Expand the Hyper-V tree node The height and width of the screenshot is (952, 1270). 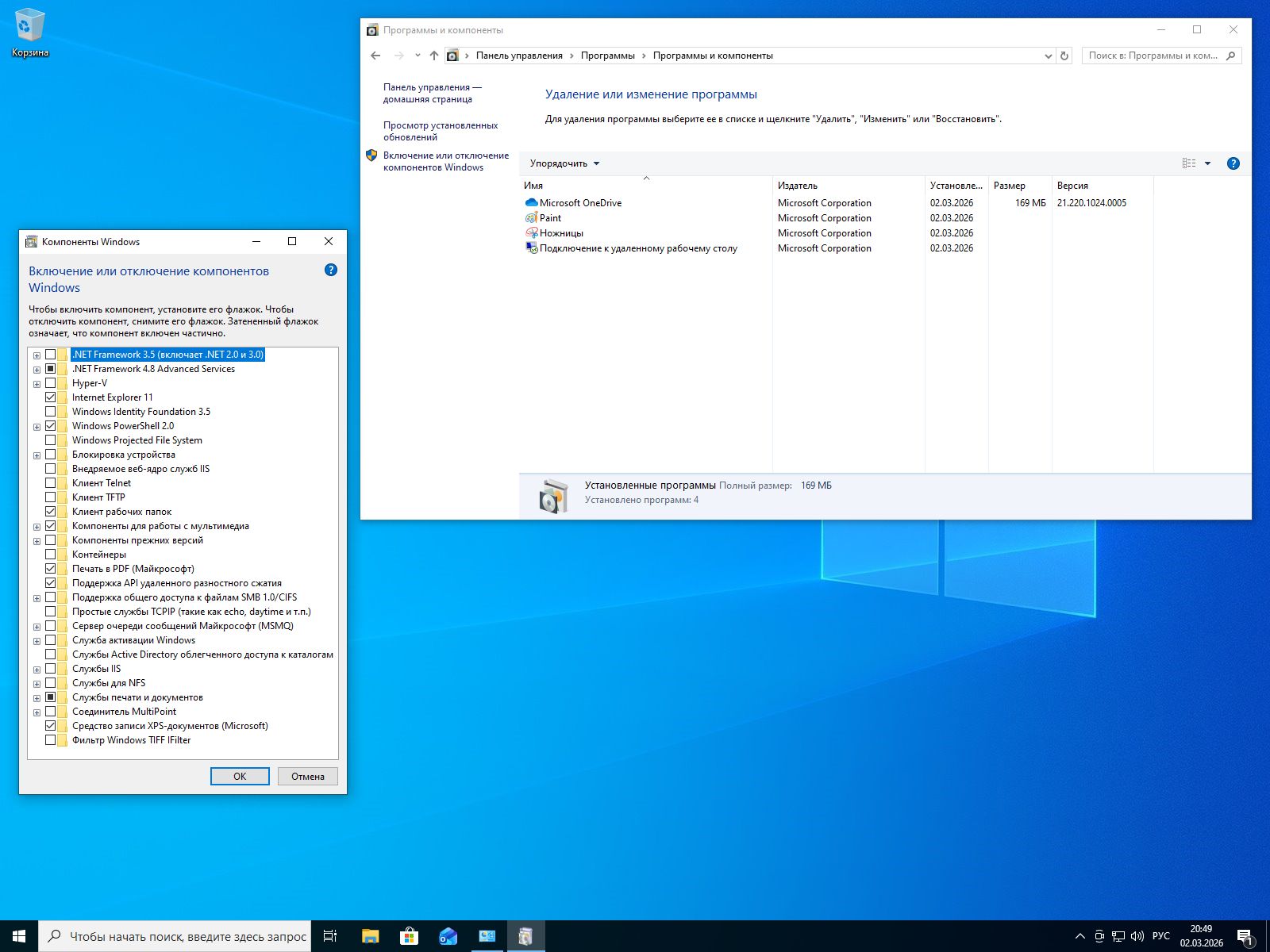coord(36,382)
